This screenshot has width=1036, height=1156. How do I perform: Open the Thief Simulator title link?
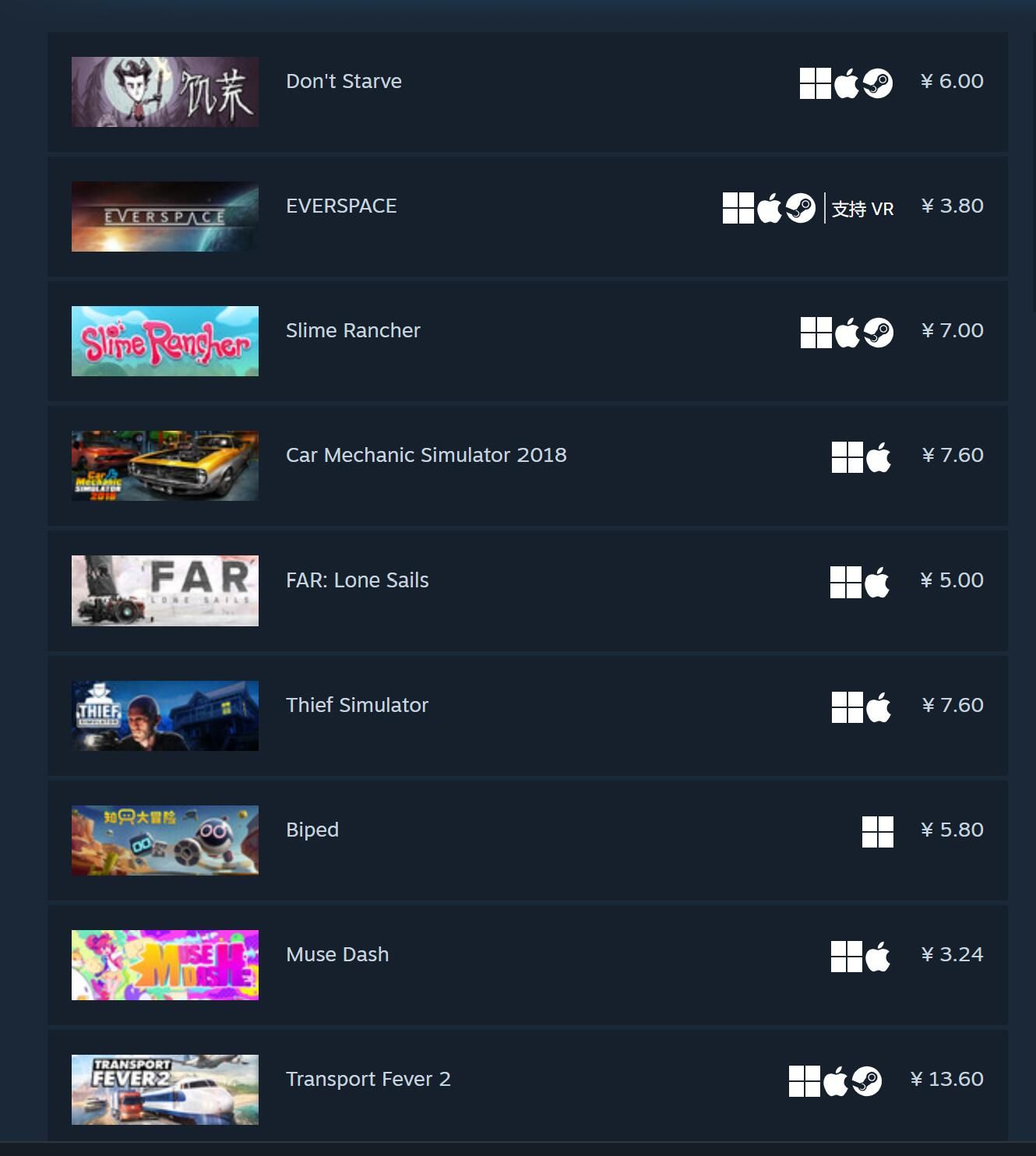(357, 705)
